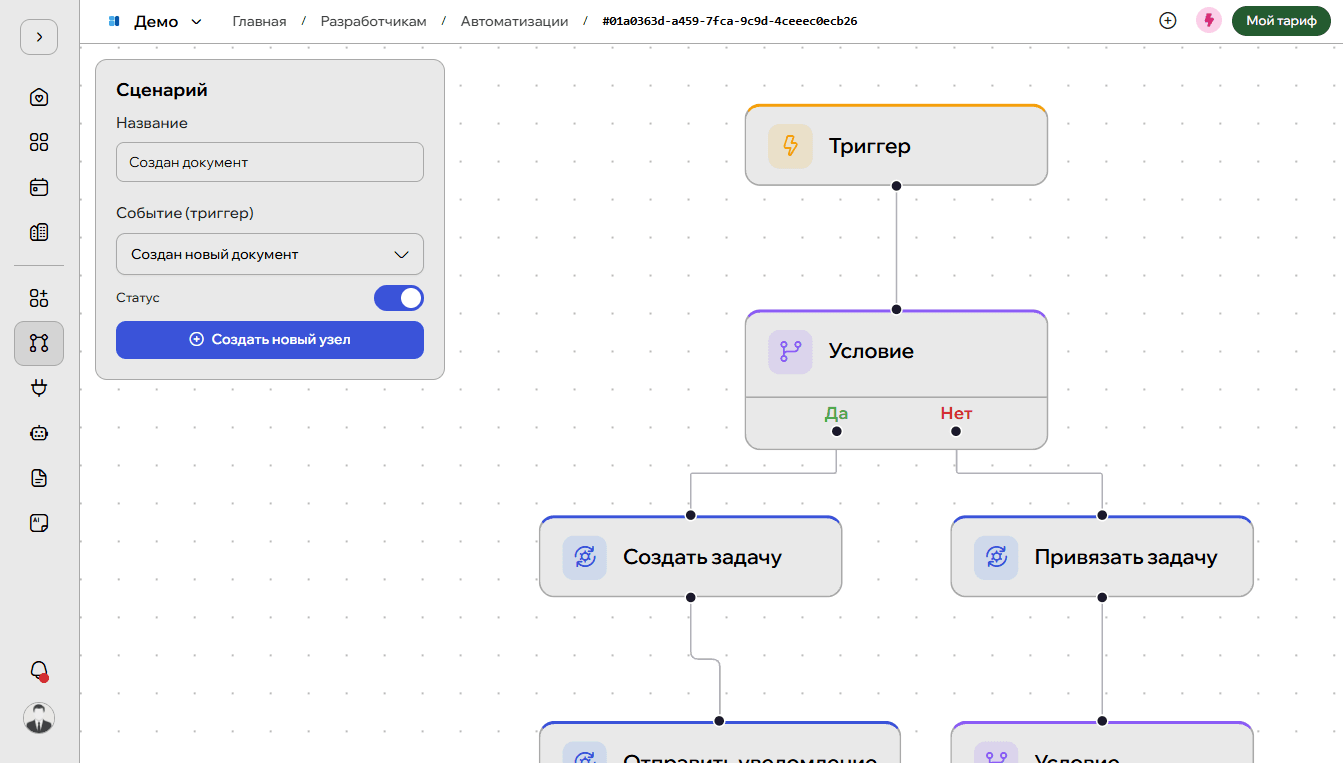Click the automation ID breadcrumb text
The width and height of the screenshot is (1343, 763).
click(x=729, y=21)
